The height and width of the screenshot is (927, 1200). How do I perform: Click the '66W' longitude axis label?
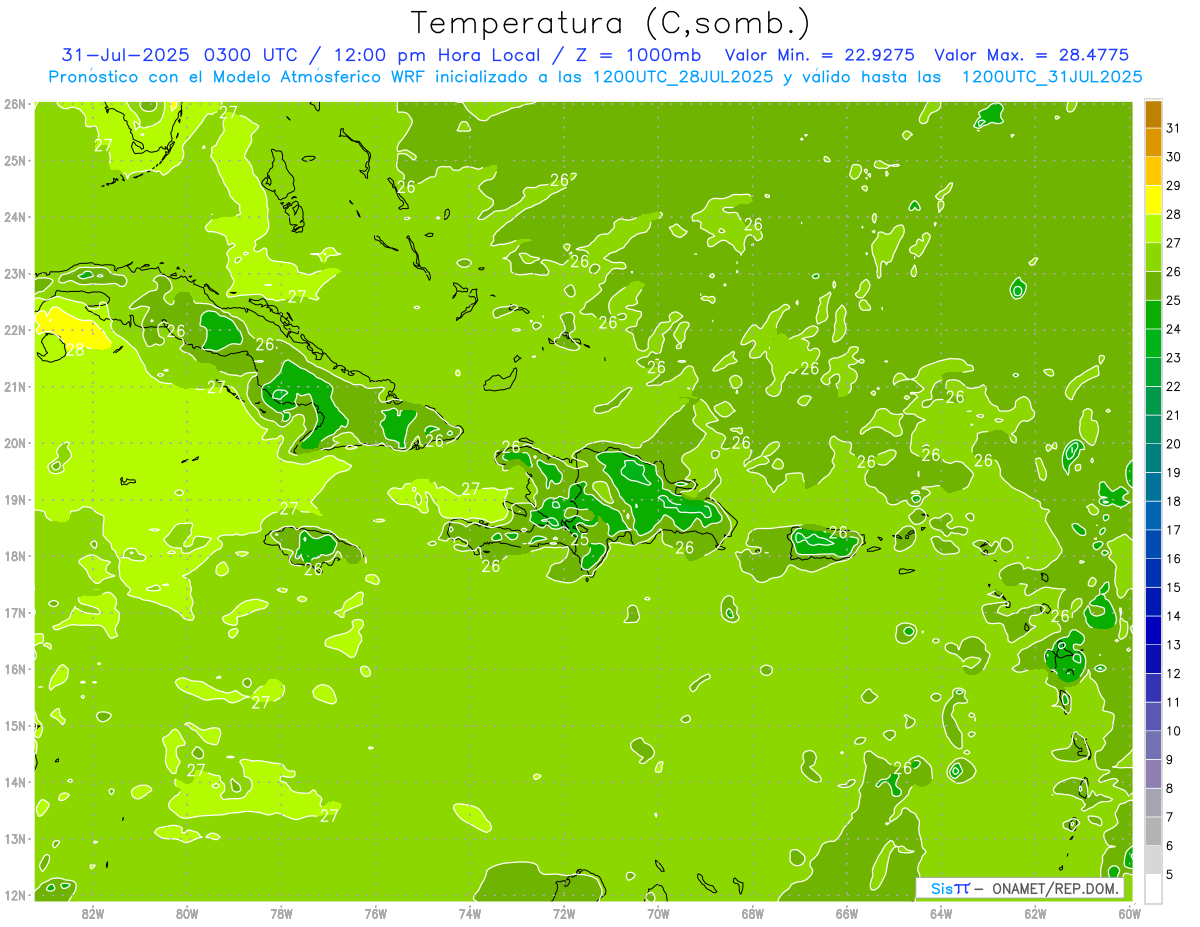pyautogui.click(x=847, y=913)
